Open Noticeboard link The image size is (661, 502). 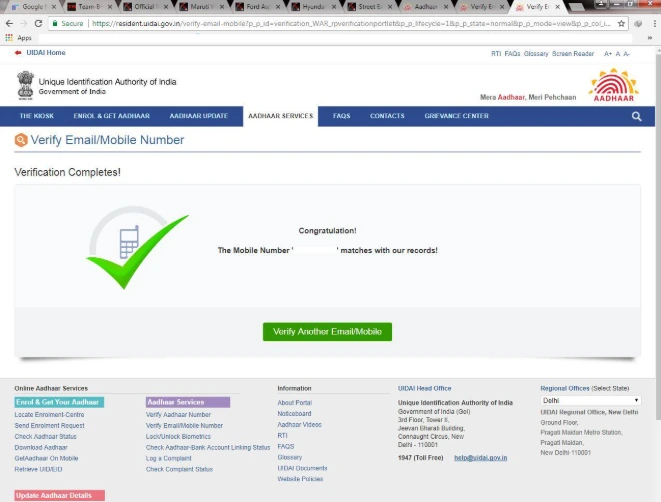point(294,414)
